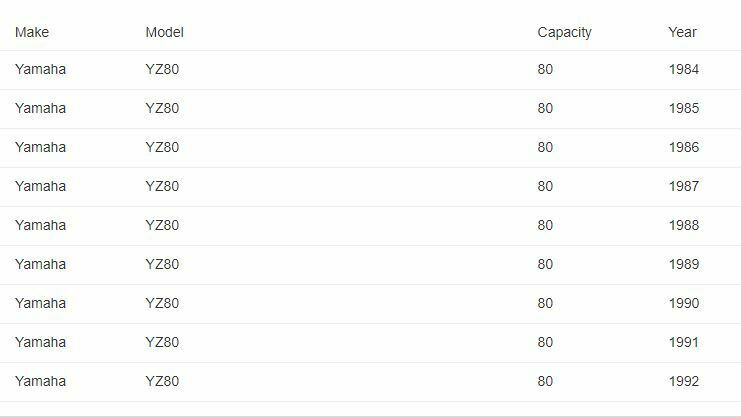741x417 pixels.
Task: Click YZ80 model in 1988 row
Action: click(x=162, y=225)
